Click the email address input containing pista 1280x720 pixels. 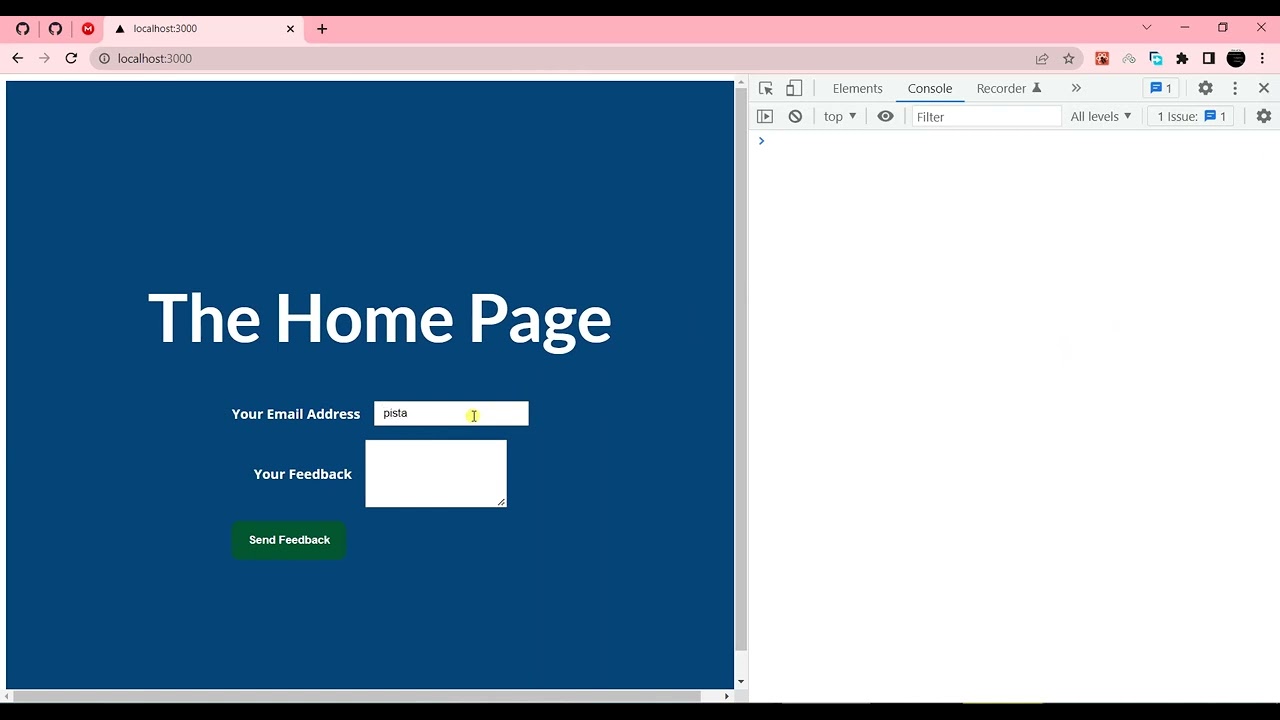tap(451, 413)
